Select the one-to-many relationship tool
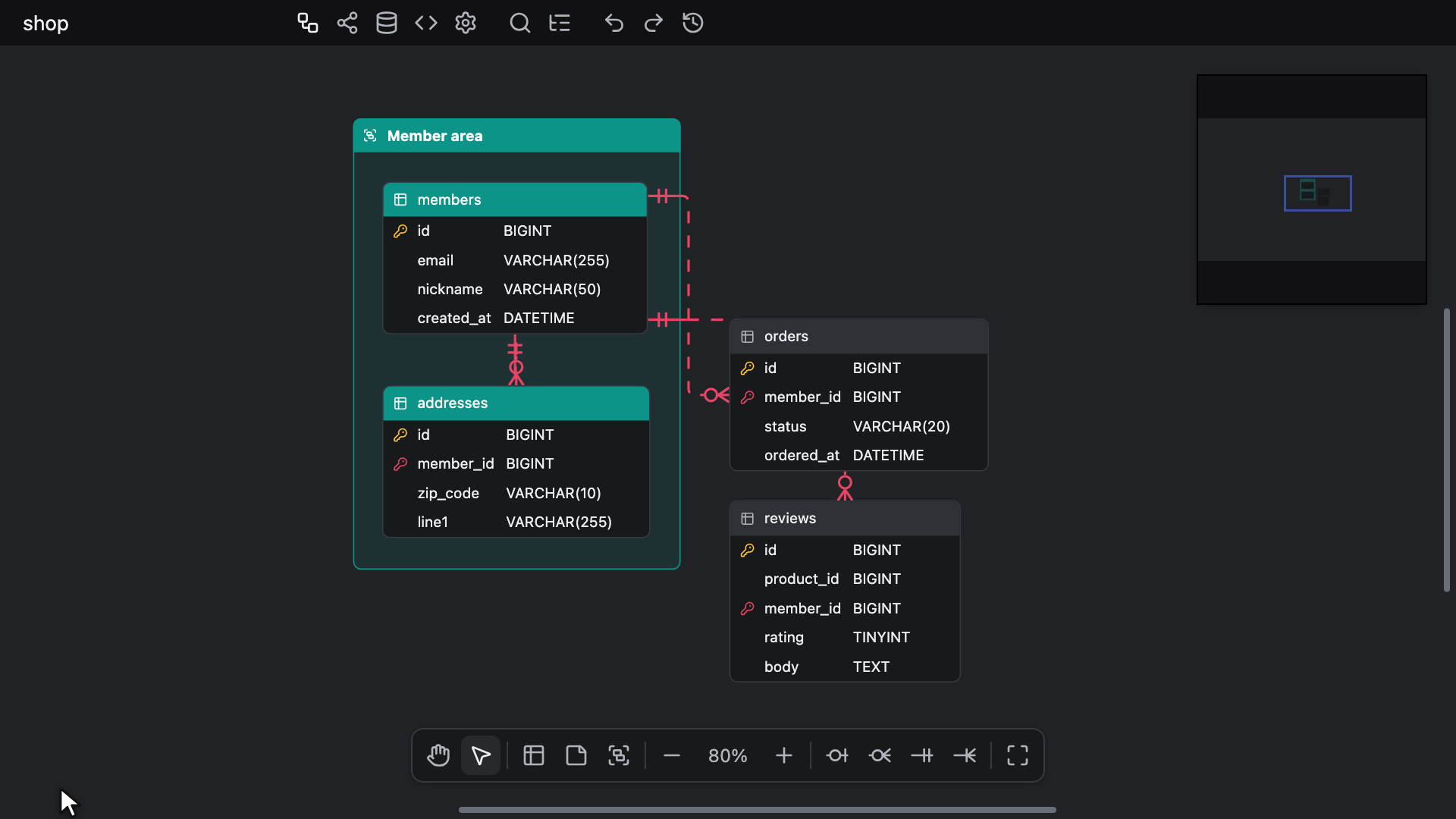Screen dimensions: 1456x819 pos(965,755)
